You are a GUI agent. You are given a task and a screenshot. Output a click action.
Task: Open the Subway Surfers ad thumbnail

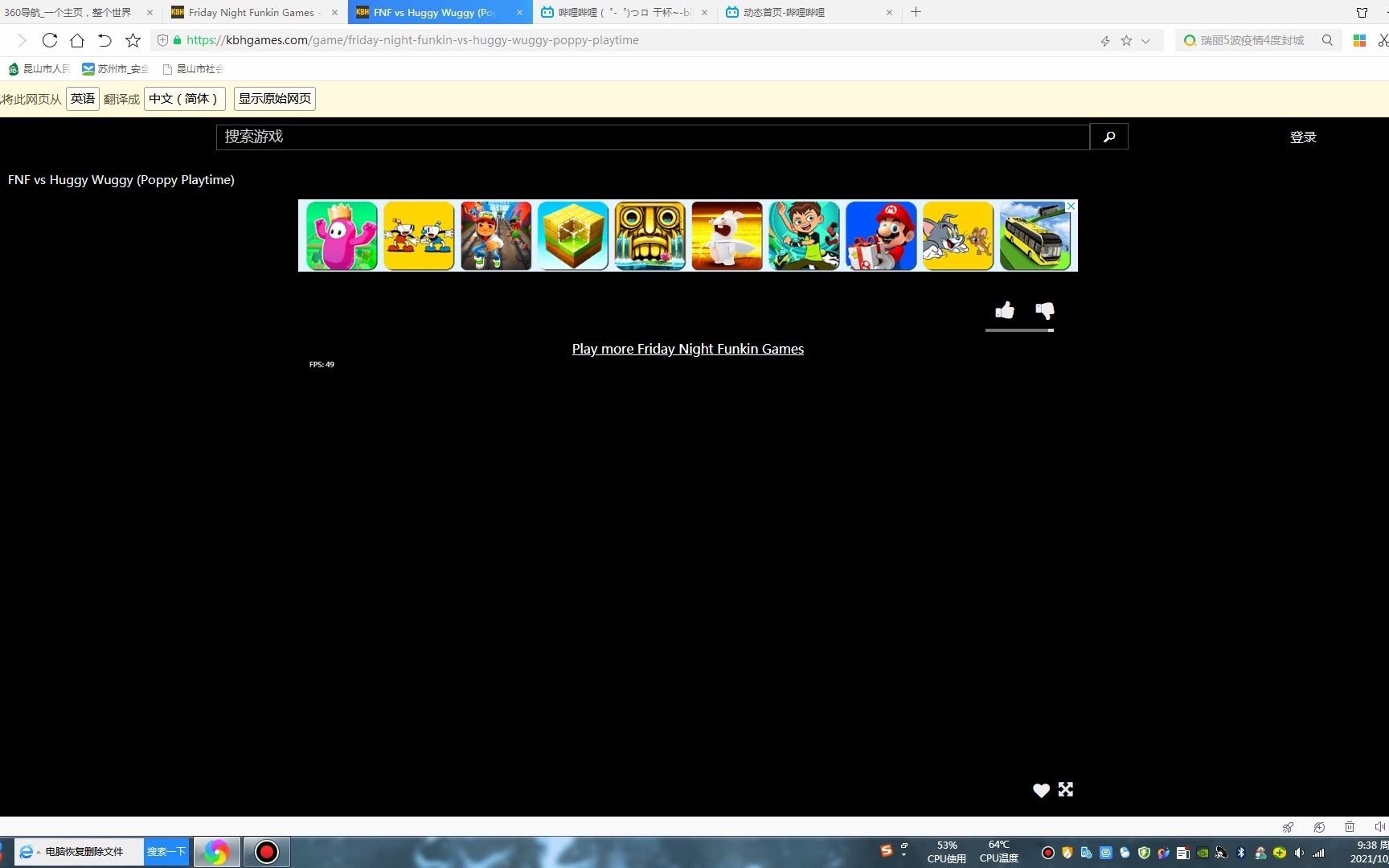(496, 235)
